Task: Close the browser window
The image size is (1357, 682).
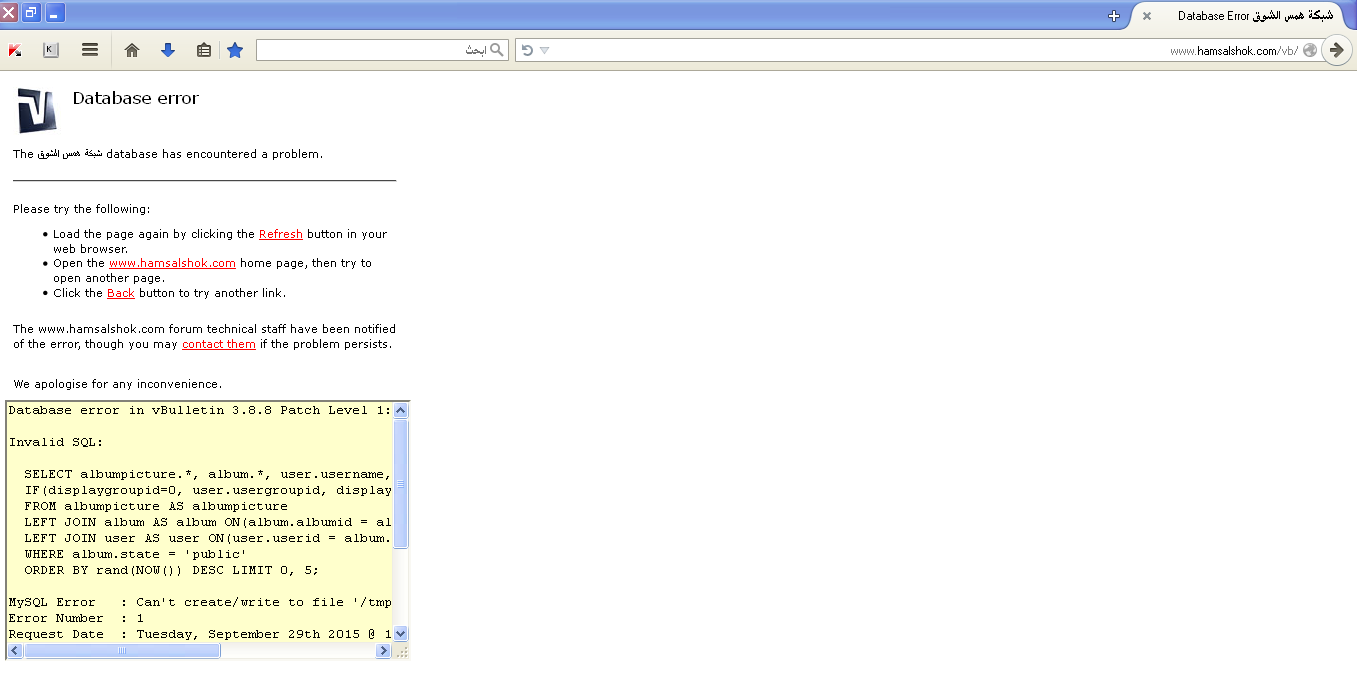Action: pos(9,14)
